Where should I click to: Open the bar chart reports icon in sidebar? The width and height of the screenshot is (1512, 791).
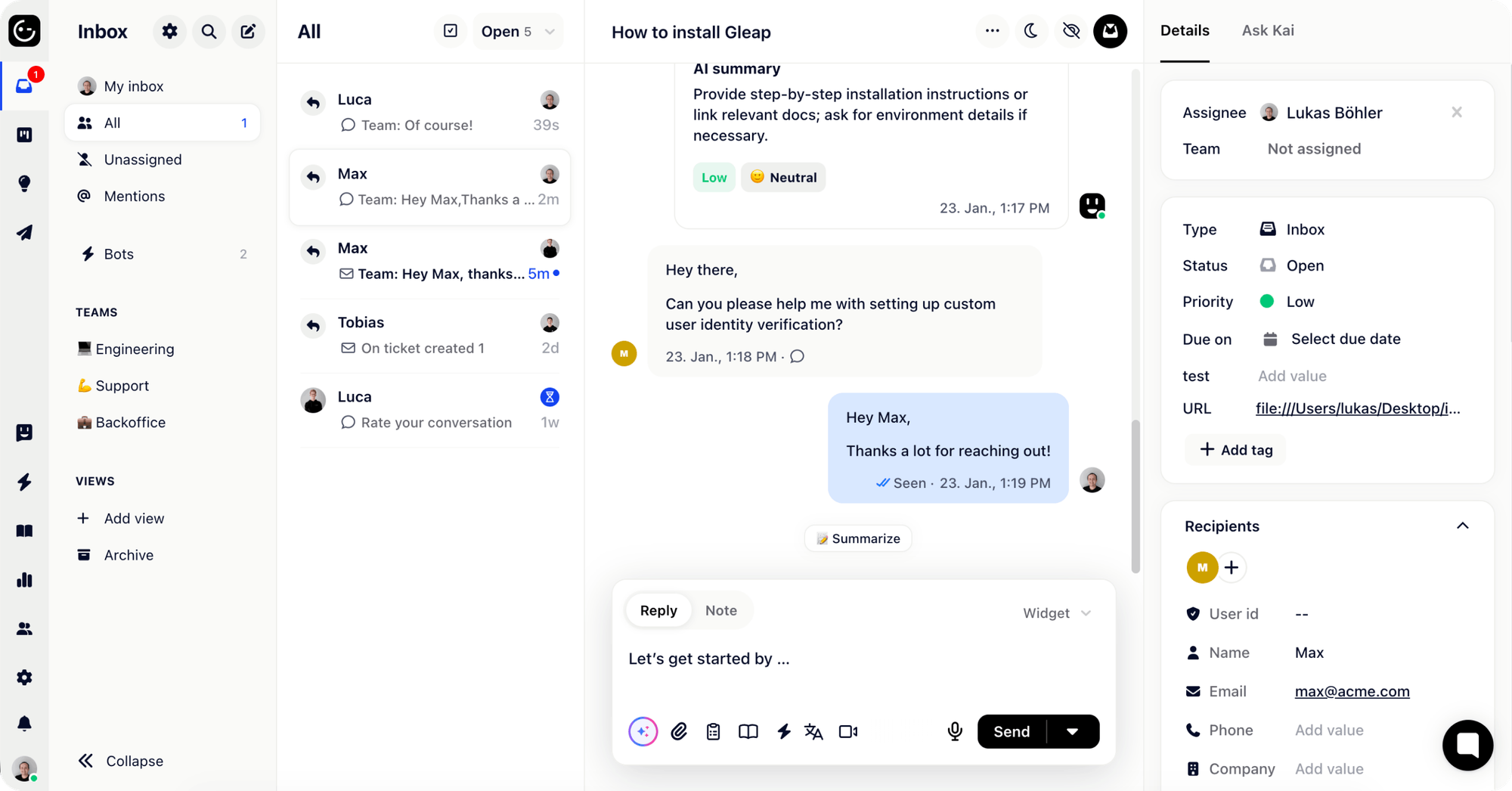[24, 579]
